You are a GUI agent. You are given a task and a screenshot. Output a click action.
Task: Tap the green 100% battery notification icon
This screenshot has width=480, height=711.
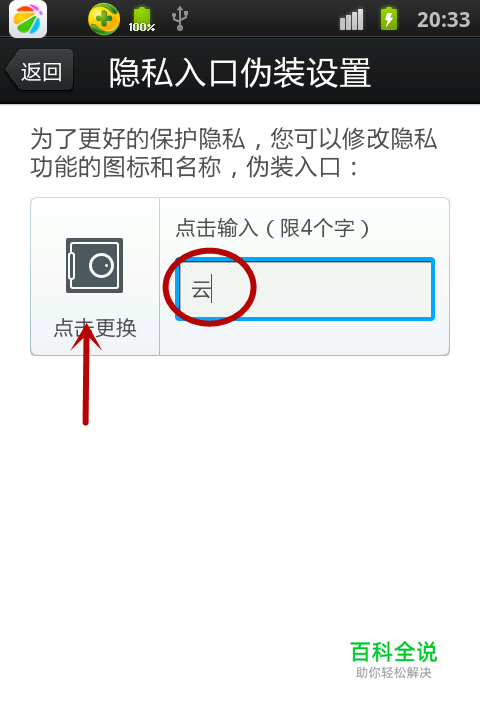141,19
